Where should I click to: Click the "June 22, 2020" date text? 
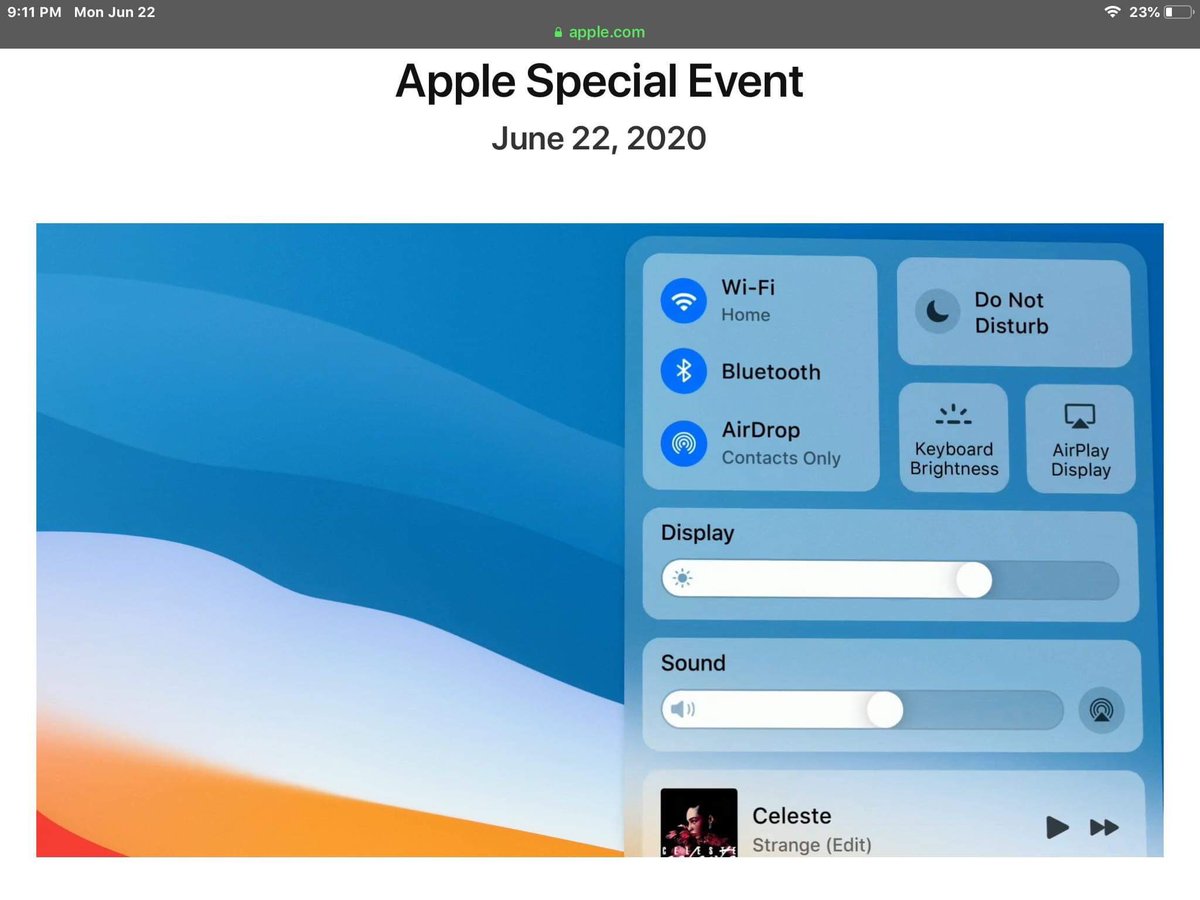[599, 138]
